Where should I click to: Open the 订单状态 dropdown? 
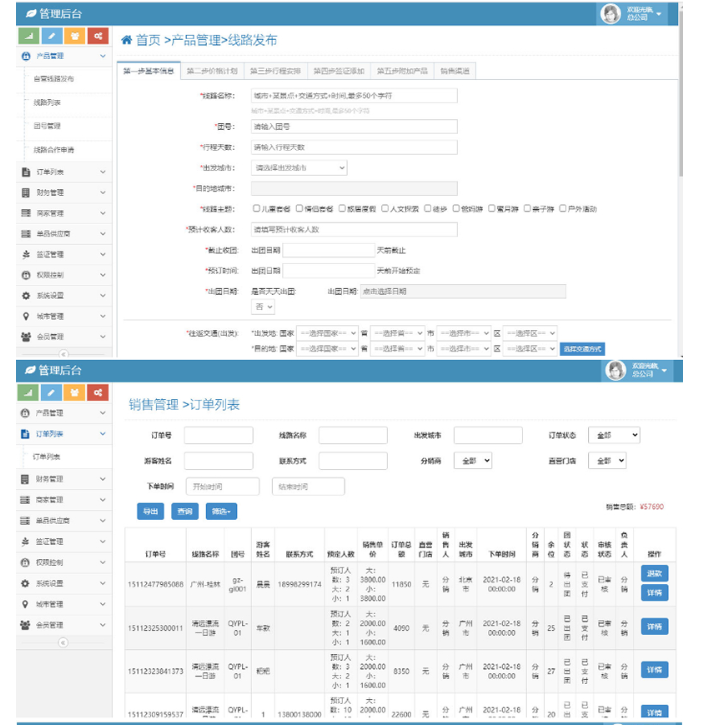[x=614, y=436]
